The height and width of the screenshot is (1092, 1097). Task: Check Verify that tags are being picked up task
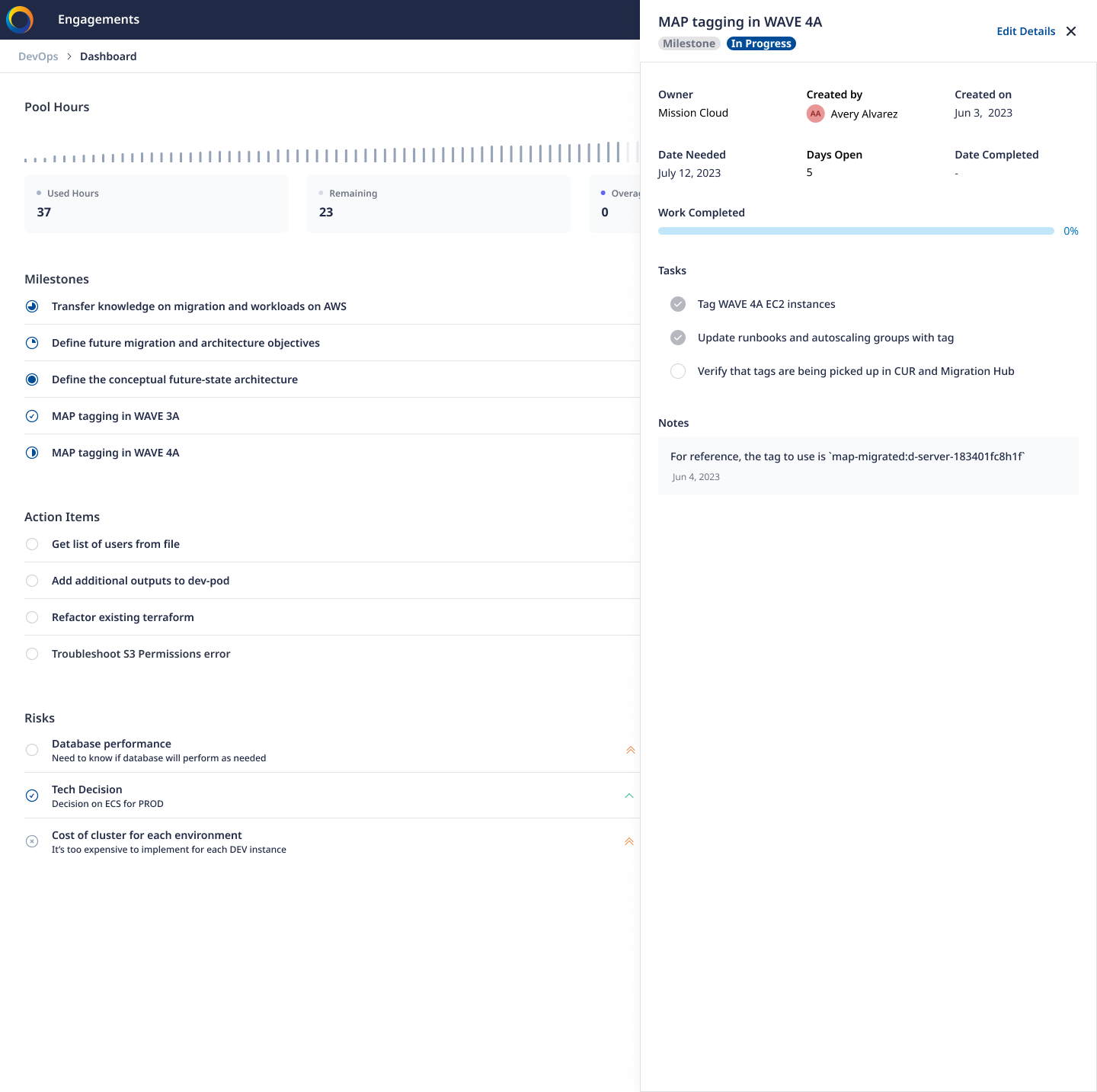coord(678,371)
